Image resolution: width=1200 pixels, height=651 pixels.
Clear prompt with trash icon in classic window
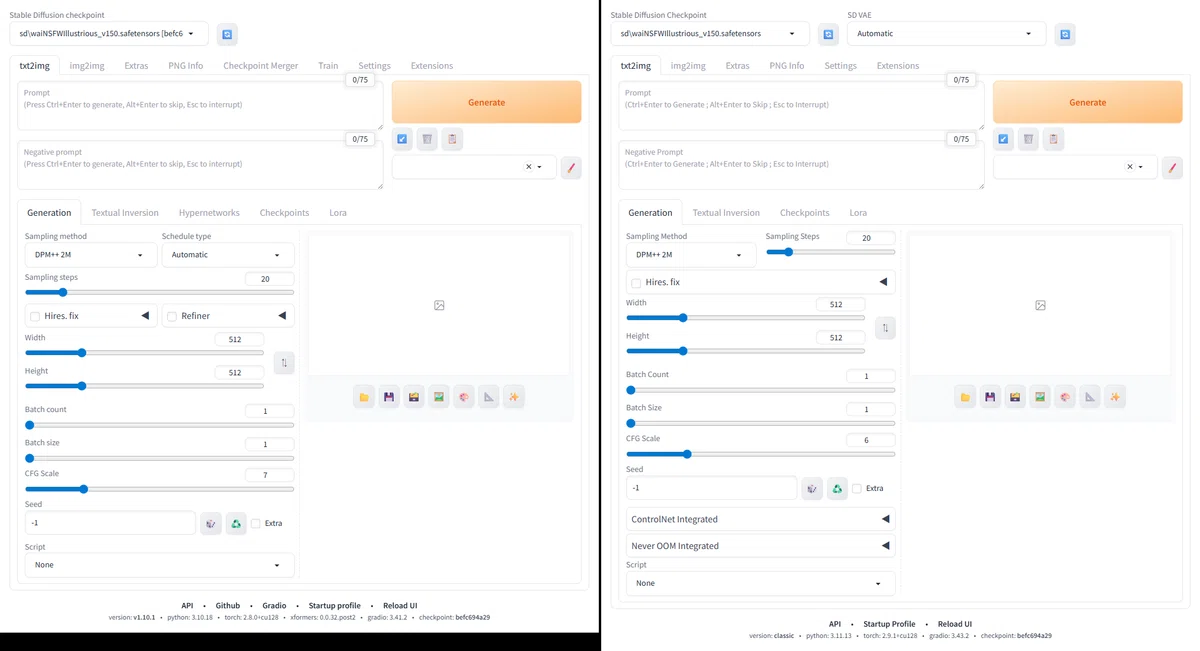tap(1028, 139)
